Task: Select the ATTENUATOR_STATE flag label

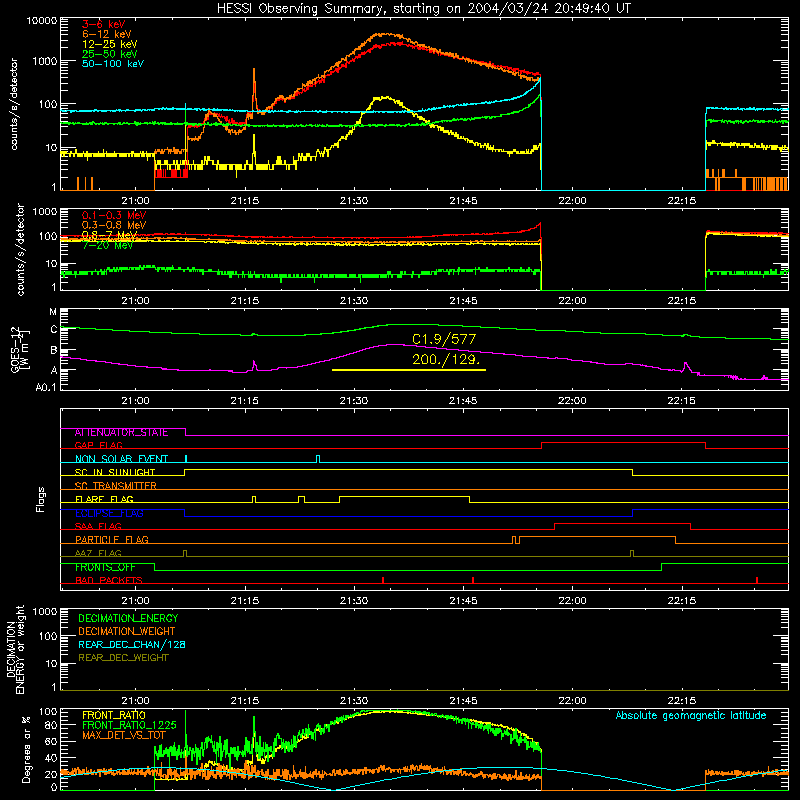Action: coord(121,433)
